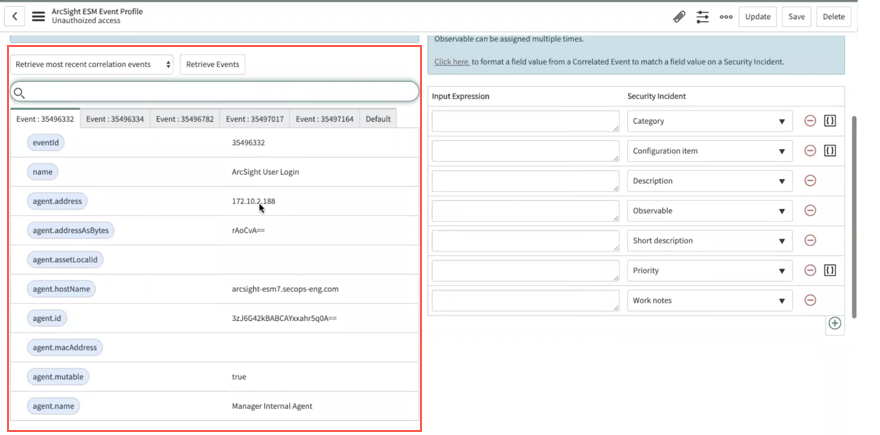
Task: Remove the Description mapping row
Action: (810, 181)
